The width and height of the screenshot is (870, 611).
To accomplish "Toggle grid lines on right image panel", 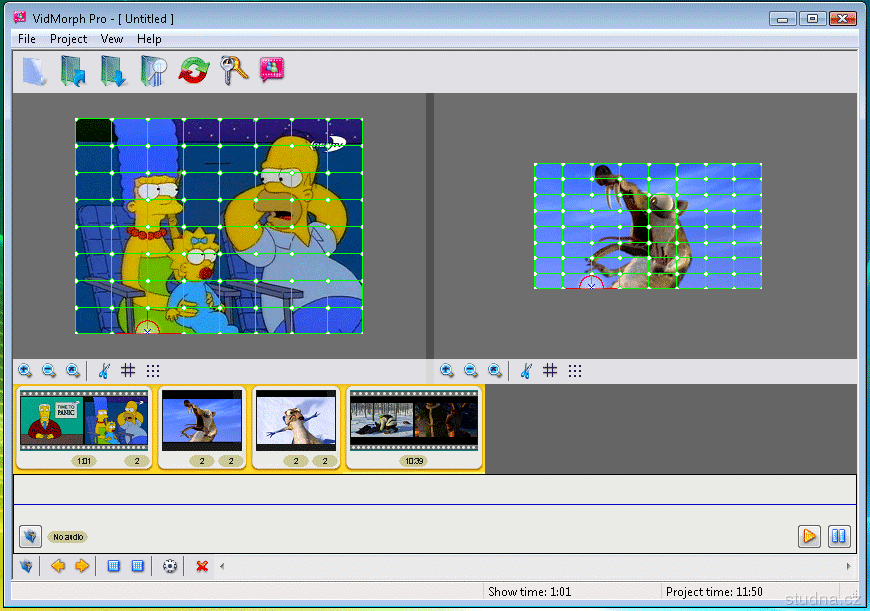I will [x=550, y=371].
